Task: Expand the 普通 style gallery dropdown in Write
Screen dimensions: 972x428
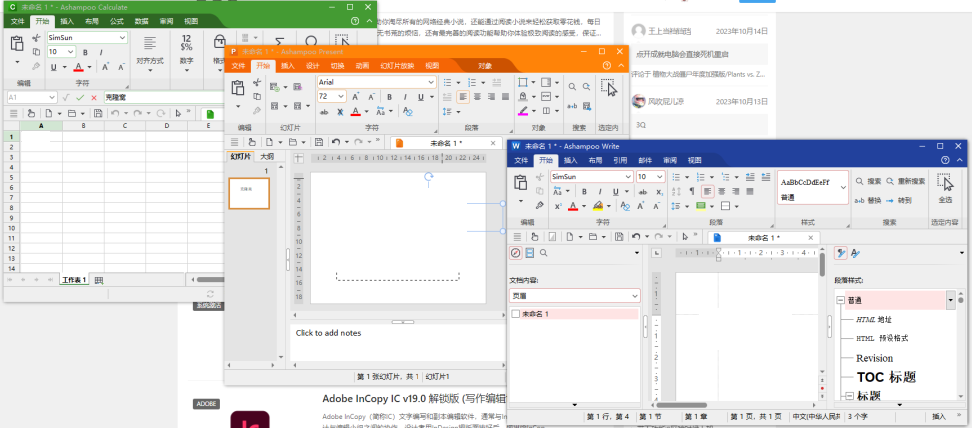Action: coord(843,187)
